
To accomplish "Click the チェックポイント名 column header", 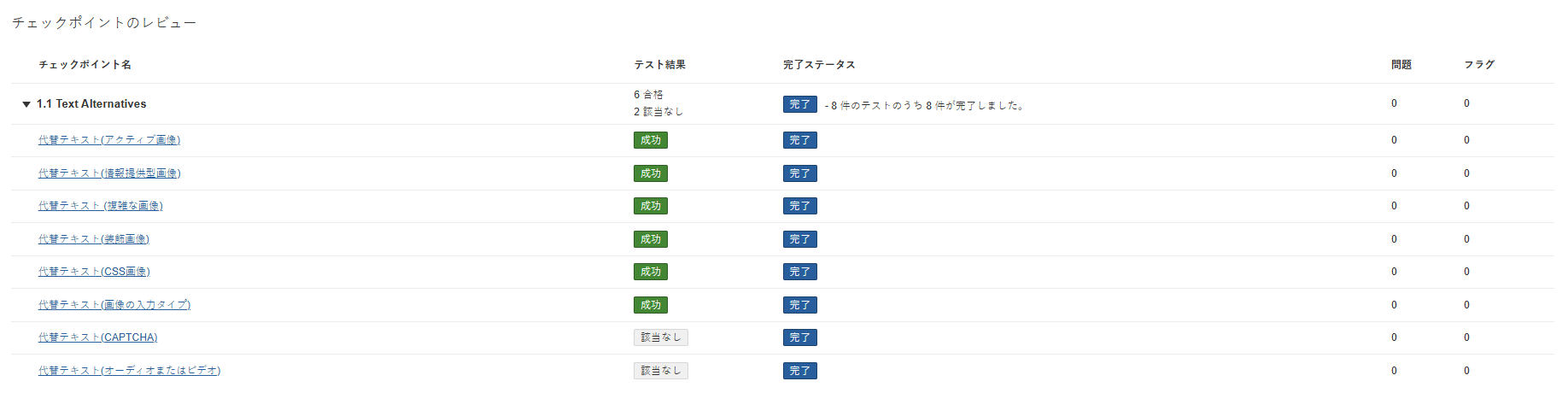I will pyautogui.click(x=85, y=65).
